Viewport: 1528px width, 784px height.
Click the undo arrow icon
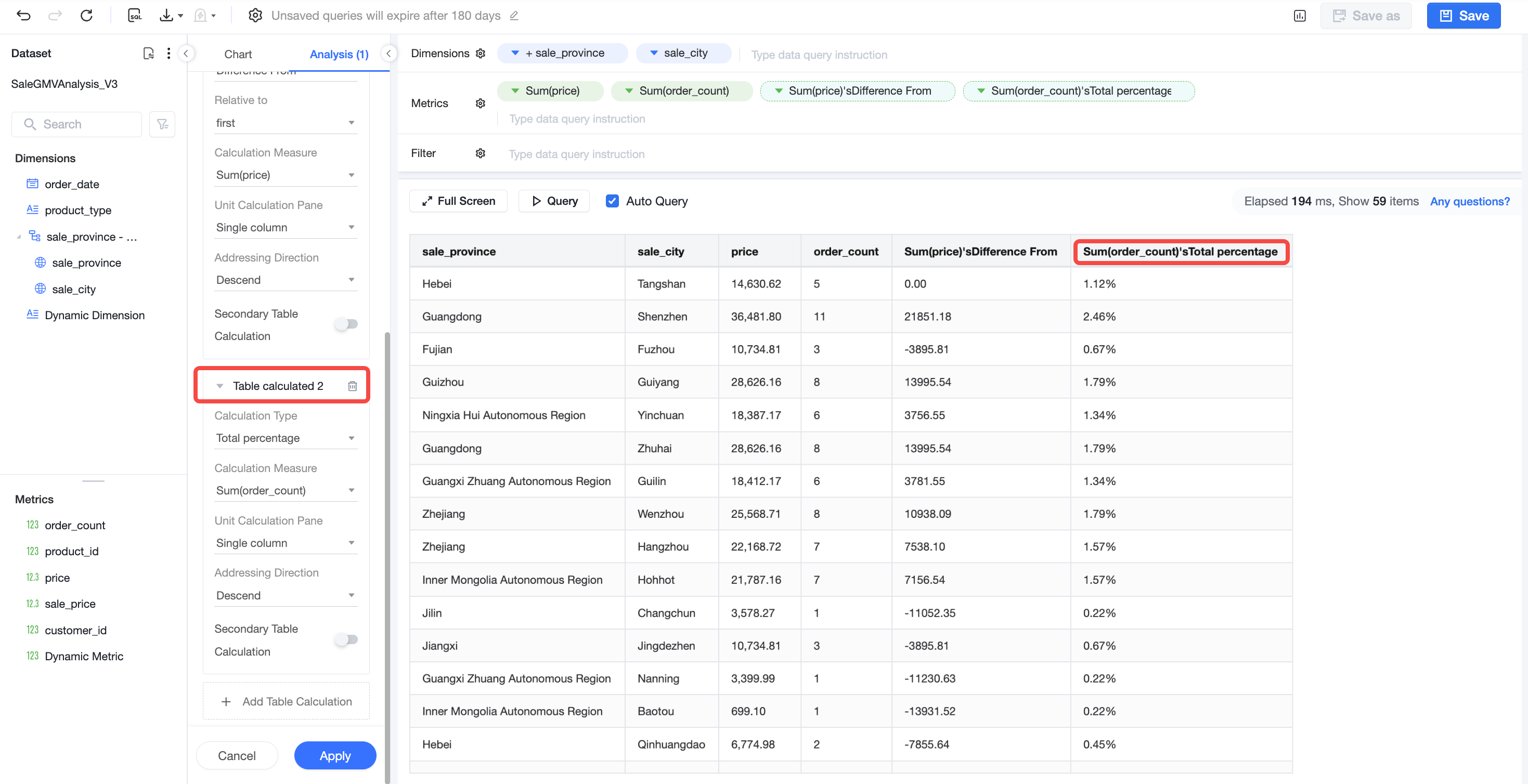click(x=24, y=16)
